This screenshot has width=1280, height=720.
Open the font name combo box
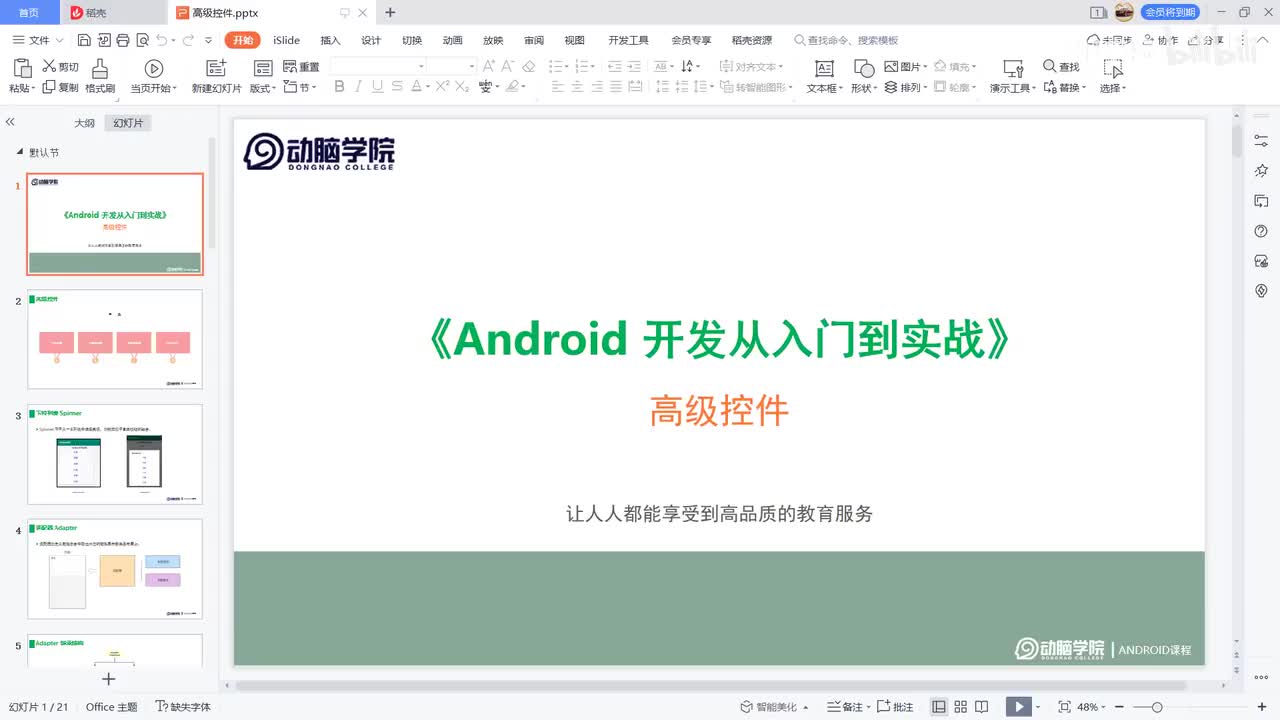coord(378,66)
